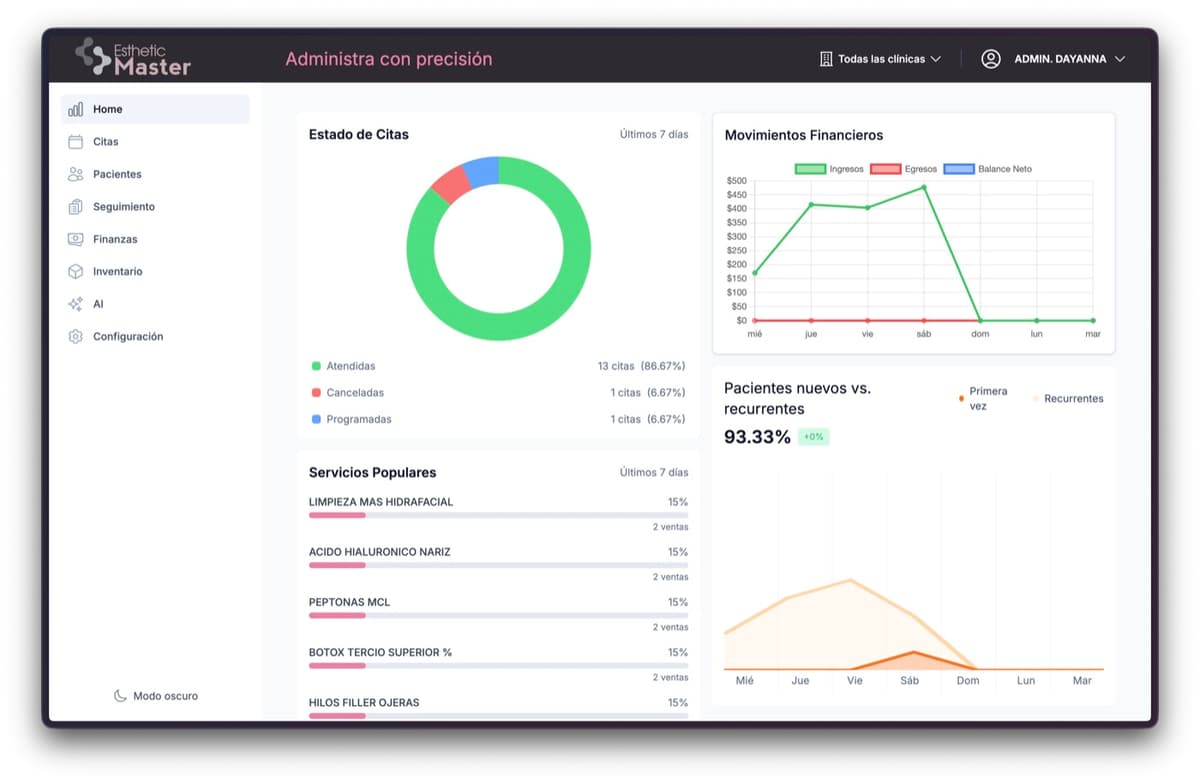Viewport: 1200px width, 783px height.
Task: Click the clinic building icon
Action: click(x=826, y=59)
